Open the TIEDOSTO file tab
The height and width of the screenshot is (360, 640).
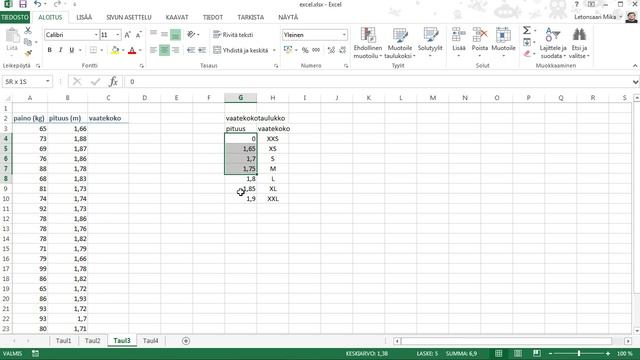[x=15, y=18]
